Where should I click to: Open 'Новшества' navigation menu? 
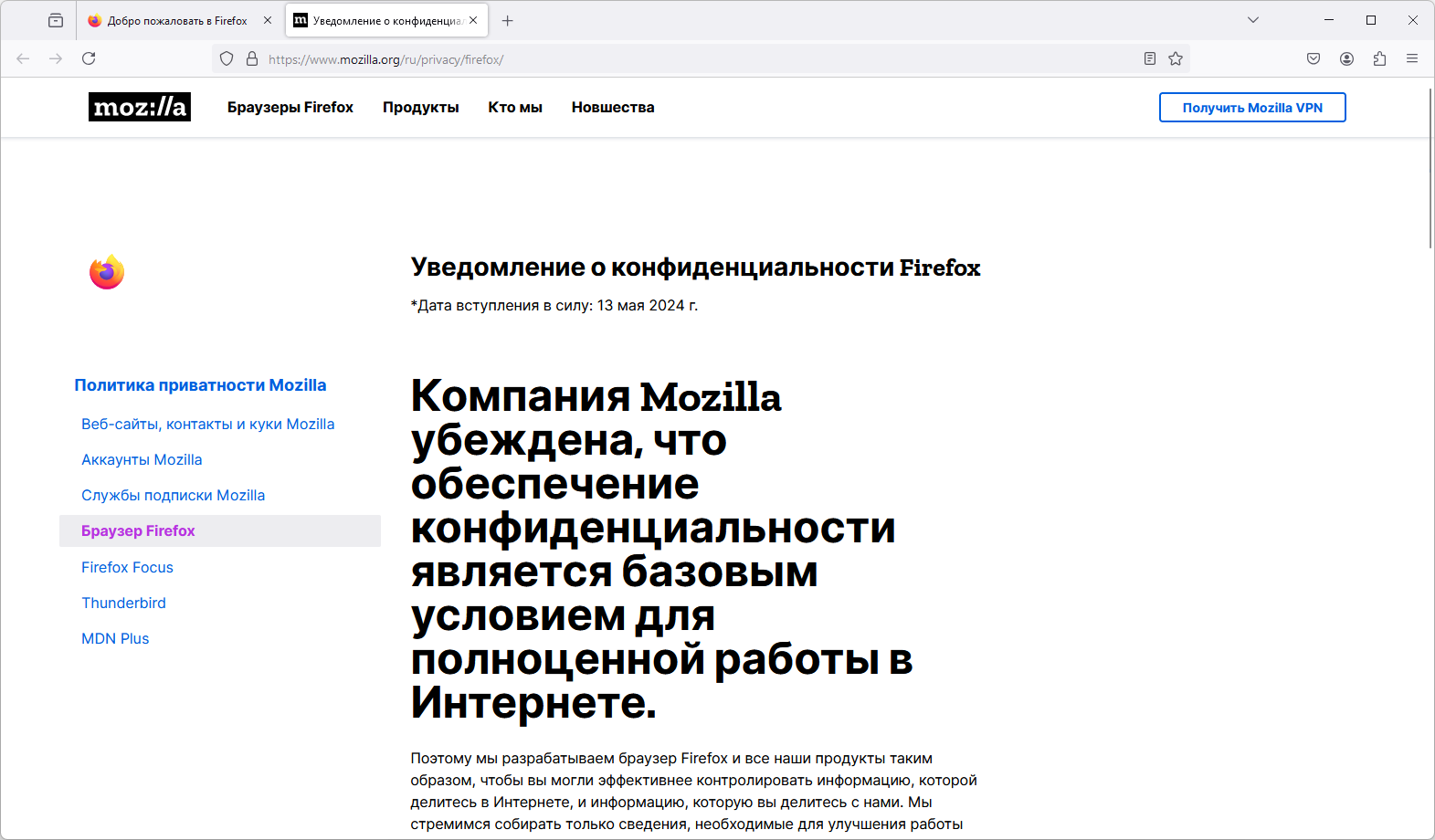613,107
